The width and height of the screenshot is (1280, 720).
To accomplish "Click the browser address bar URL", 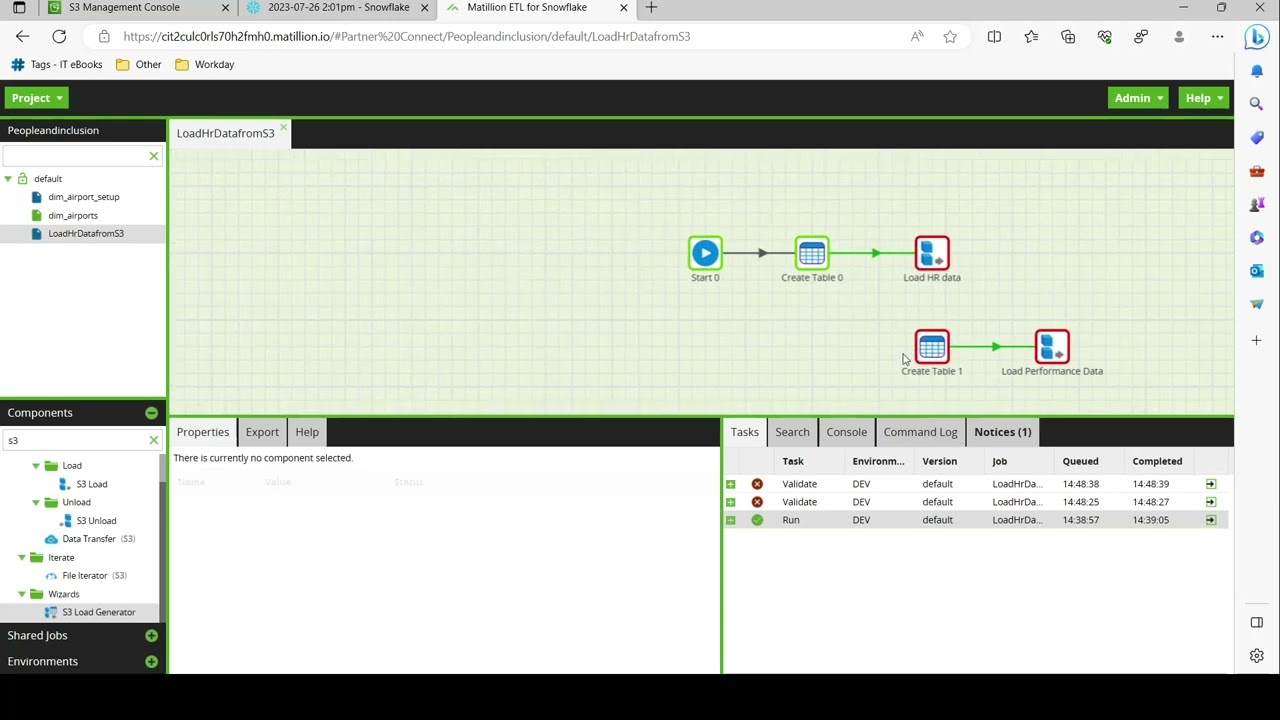I will (406, 37).
